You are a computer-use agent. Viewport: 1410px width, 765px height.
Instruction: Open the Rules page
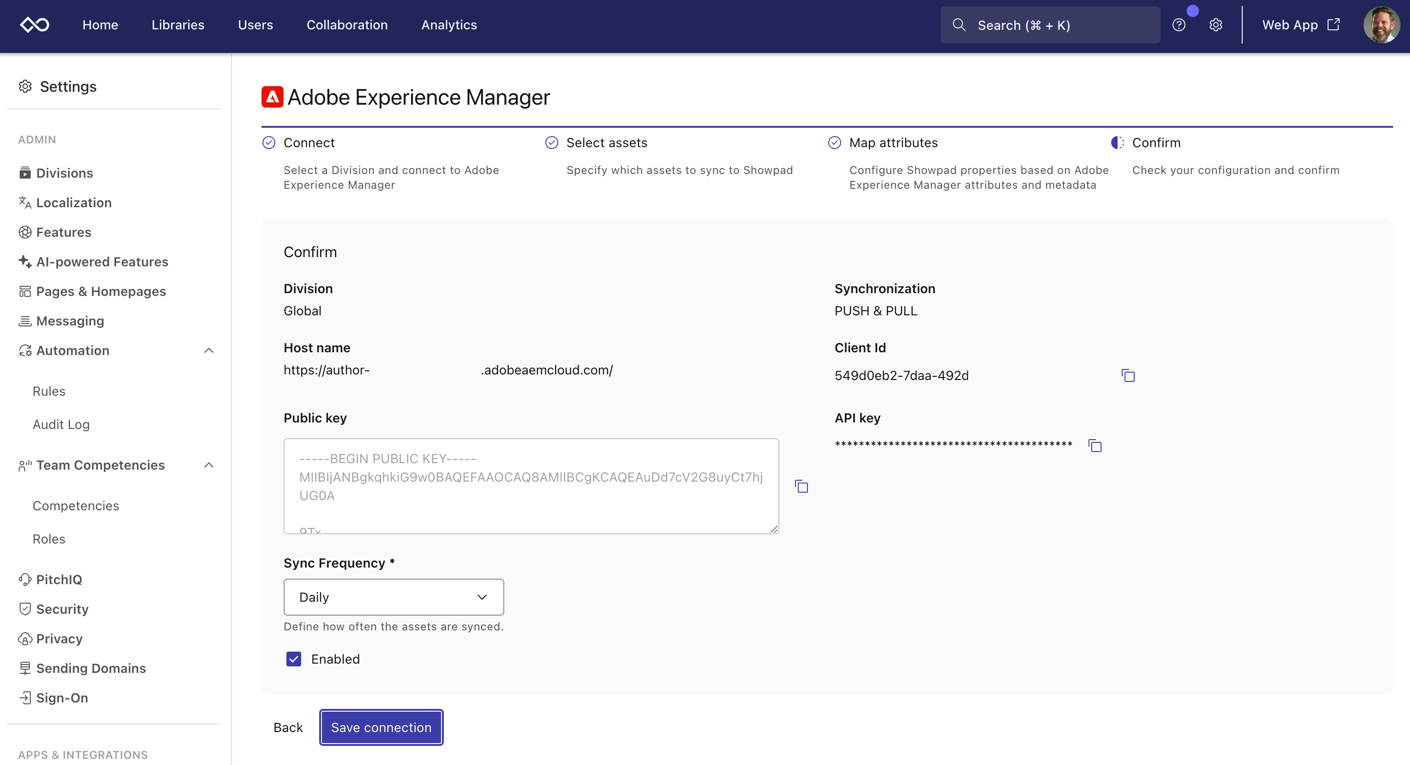tap(49, 392)
